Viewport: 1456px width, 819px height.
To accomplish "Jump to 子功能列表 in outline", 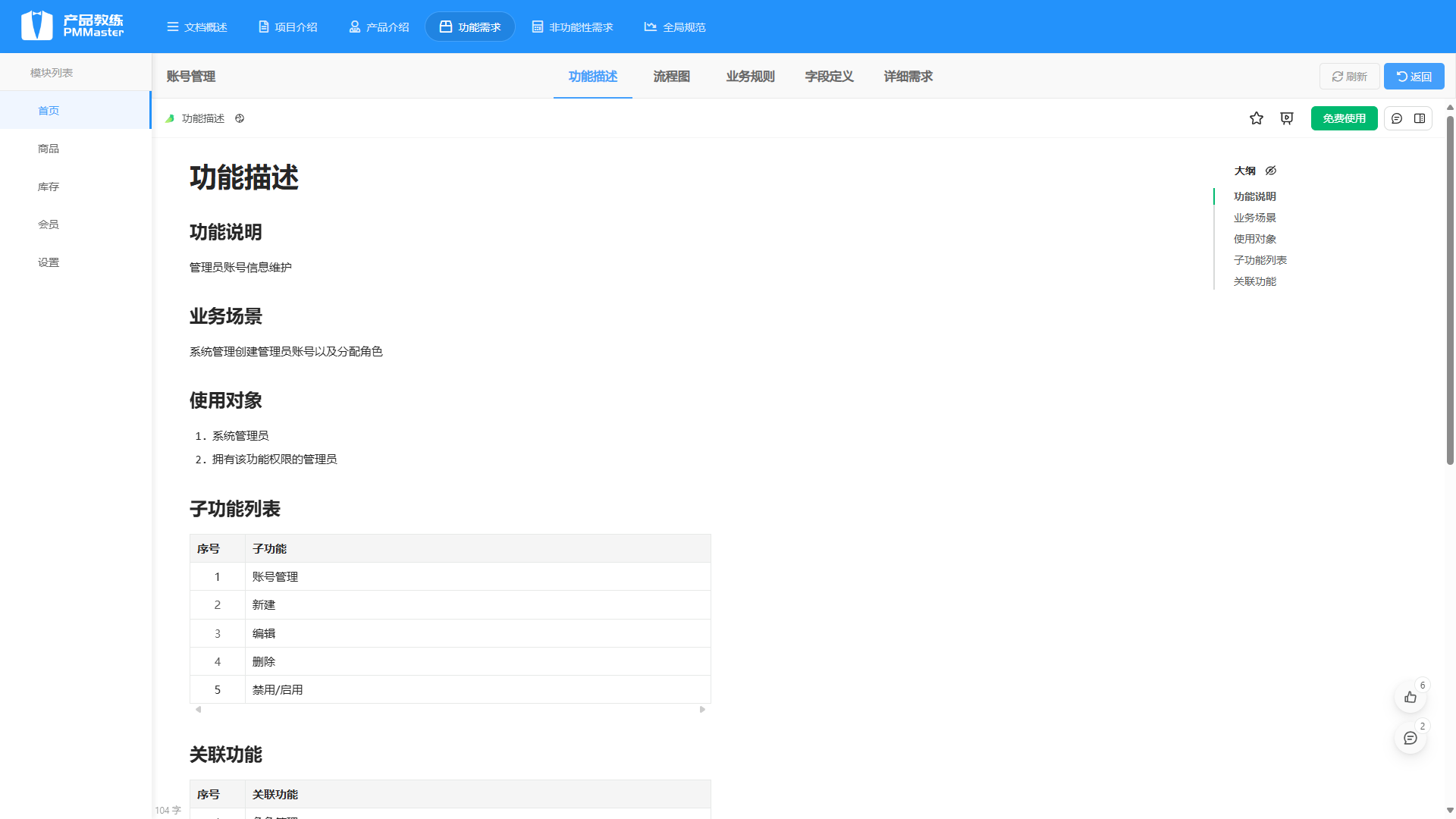I will point(1260,260).
